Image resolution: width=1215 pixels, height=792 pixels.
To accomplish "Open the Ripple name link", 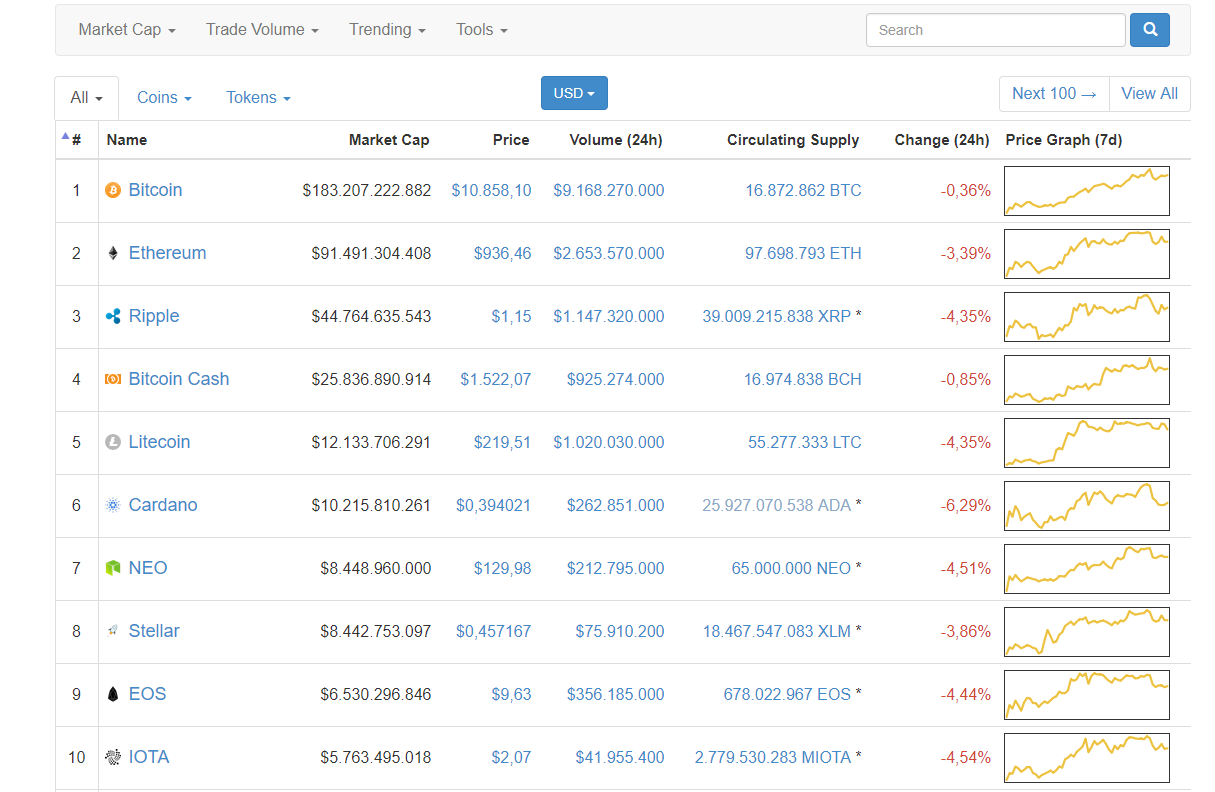I will (x=154, y=316).
